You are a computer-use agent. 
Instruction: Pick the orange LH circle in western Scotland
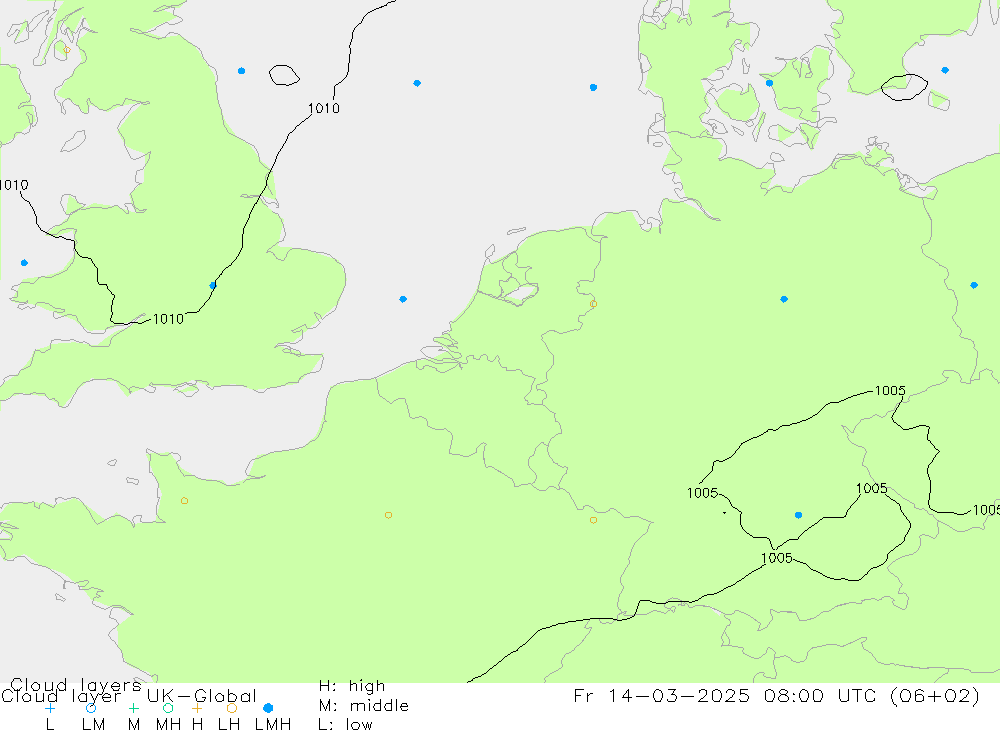click(67, 50)
